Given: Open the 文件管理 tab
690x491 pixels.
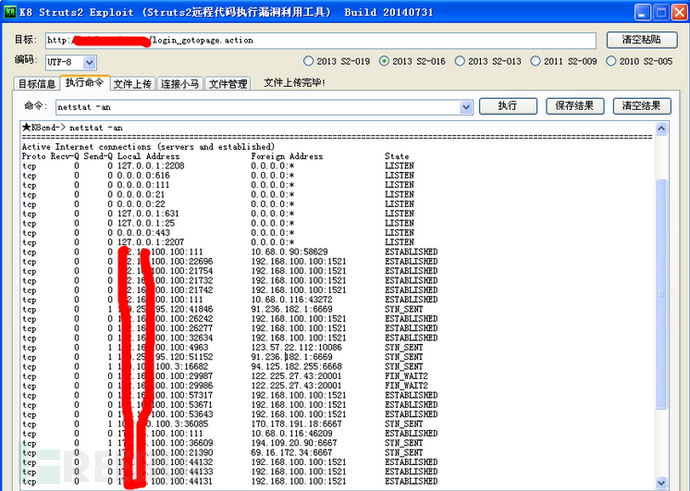Looking at the screenshot, I should point(228,84).
